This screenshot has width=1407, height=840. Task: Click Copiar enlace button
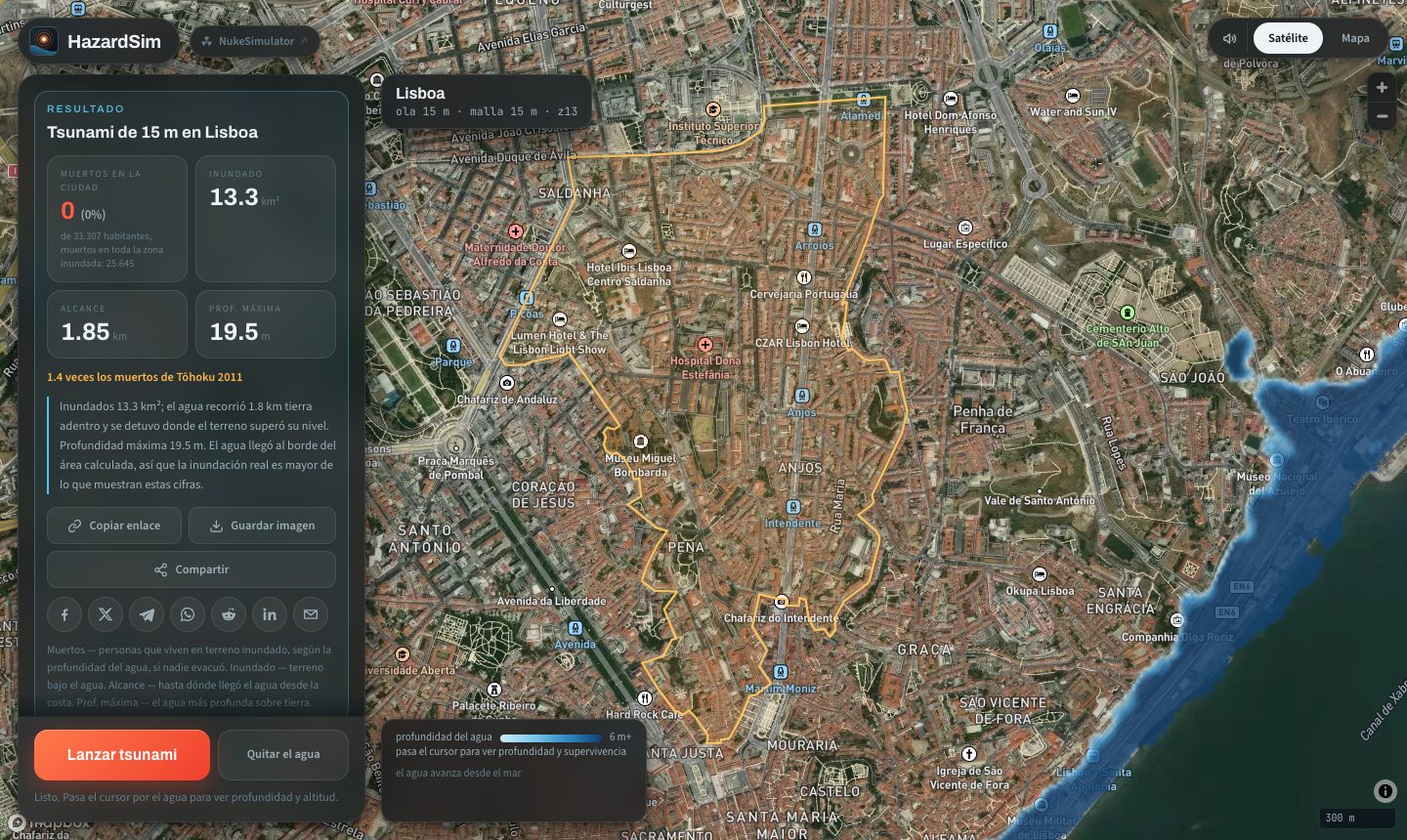point(114,525)
